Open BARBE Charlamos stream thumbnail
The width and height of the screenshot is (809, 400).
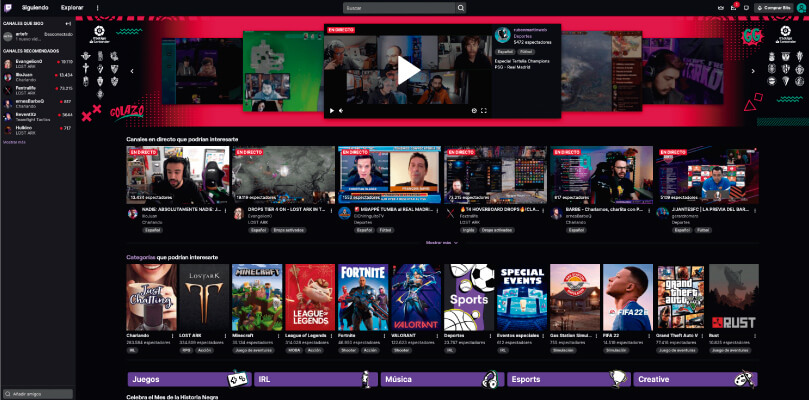coord(602,174)
